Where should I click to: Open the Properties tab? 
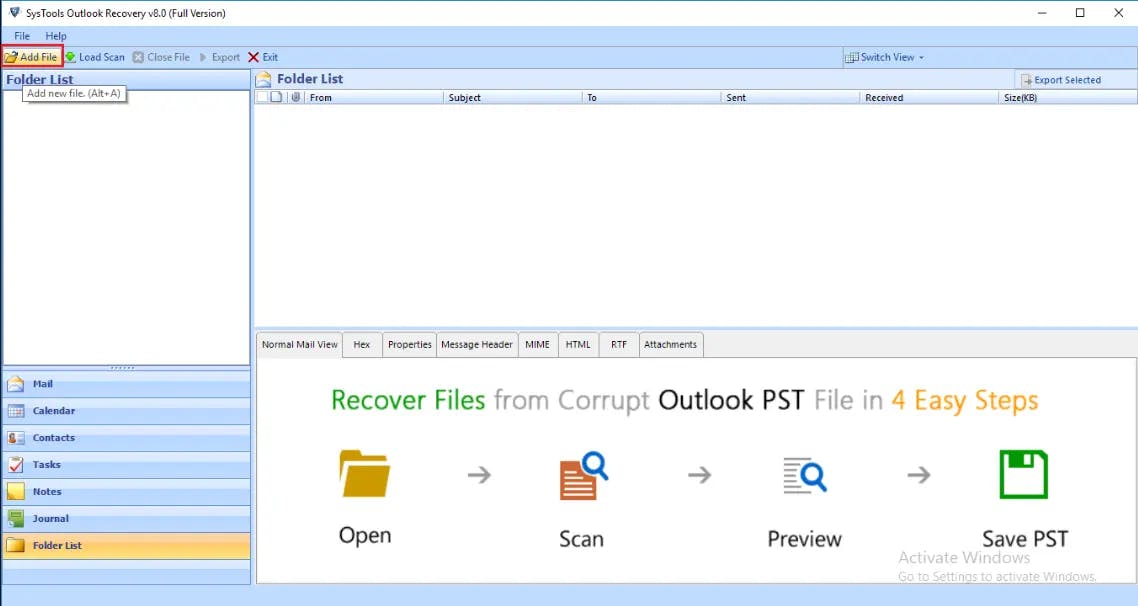pos(409,345)
